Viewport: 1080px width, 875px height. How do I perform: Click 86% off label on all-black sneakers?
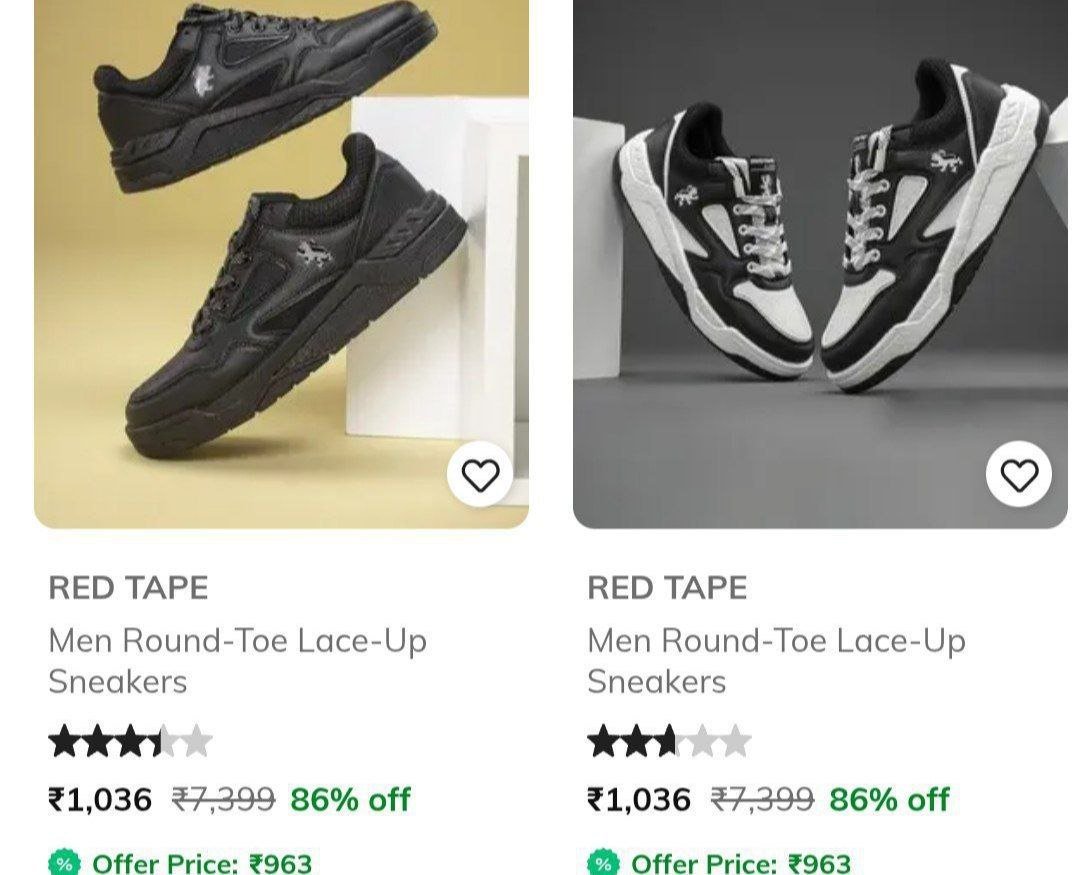[350, 800]
